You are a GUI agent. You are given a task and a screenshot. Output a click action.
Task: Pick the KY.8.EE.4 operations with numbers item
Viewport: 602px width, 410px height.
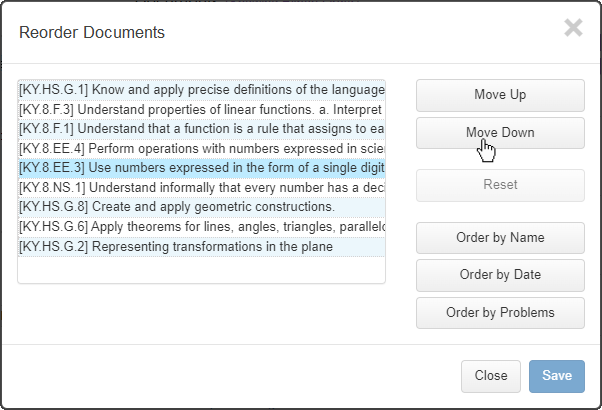pyautogui.click(x=202, y=149)
